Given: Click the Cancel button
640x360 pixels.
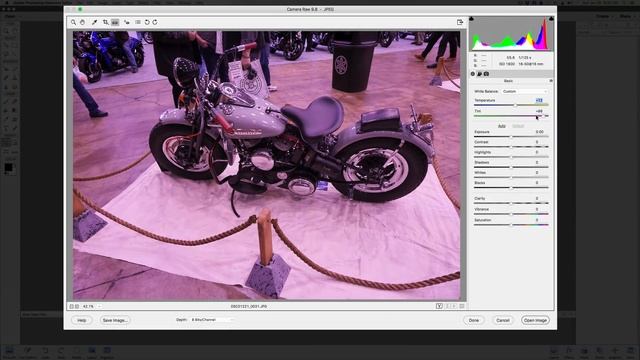Looking at the screenshot, I should 503,320.
